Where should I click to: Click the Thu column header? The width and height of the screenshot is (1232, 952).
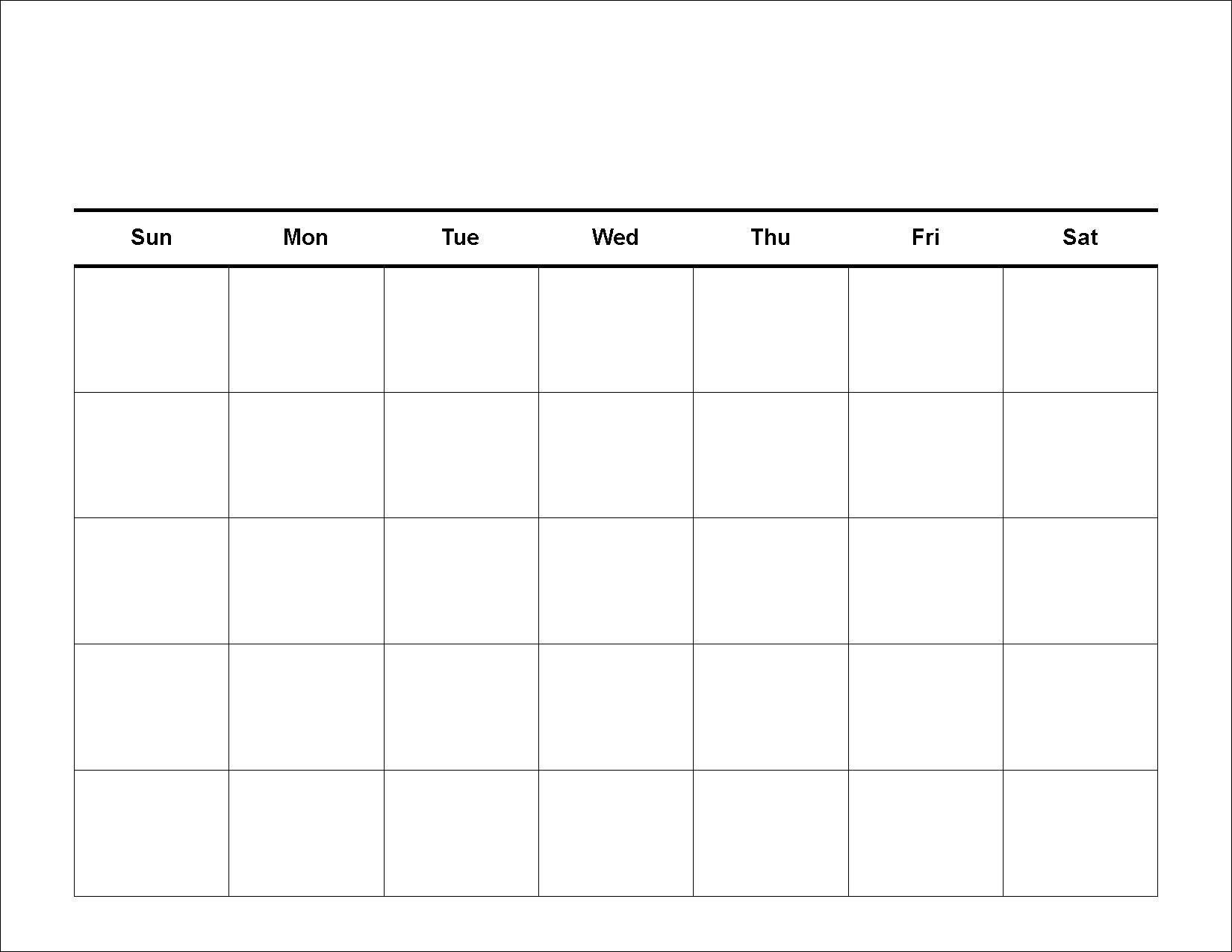tap(771, 237)
